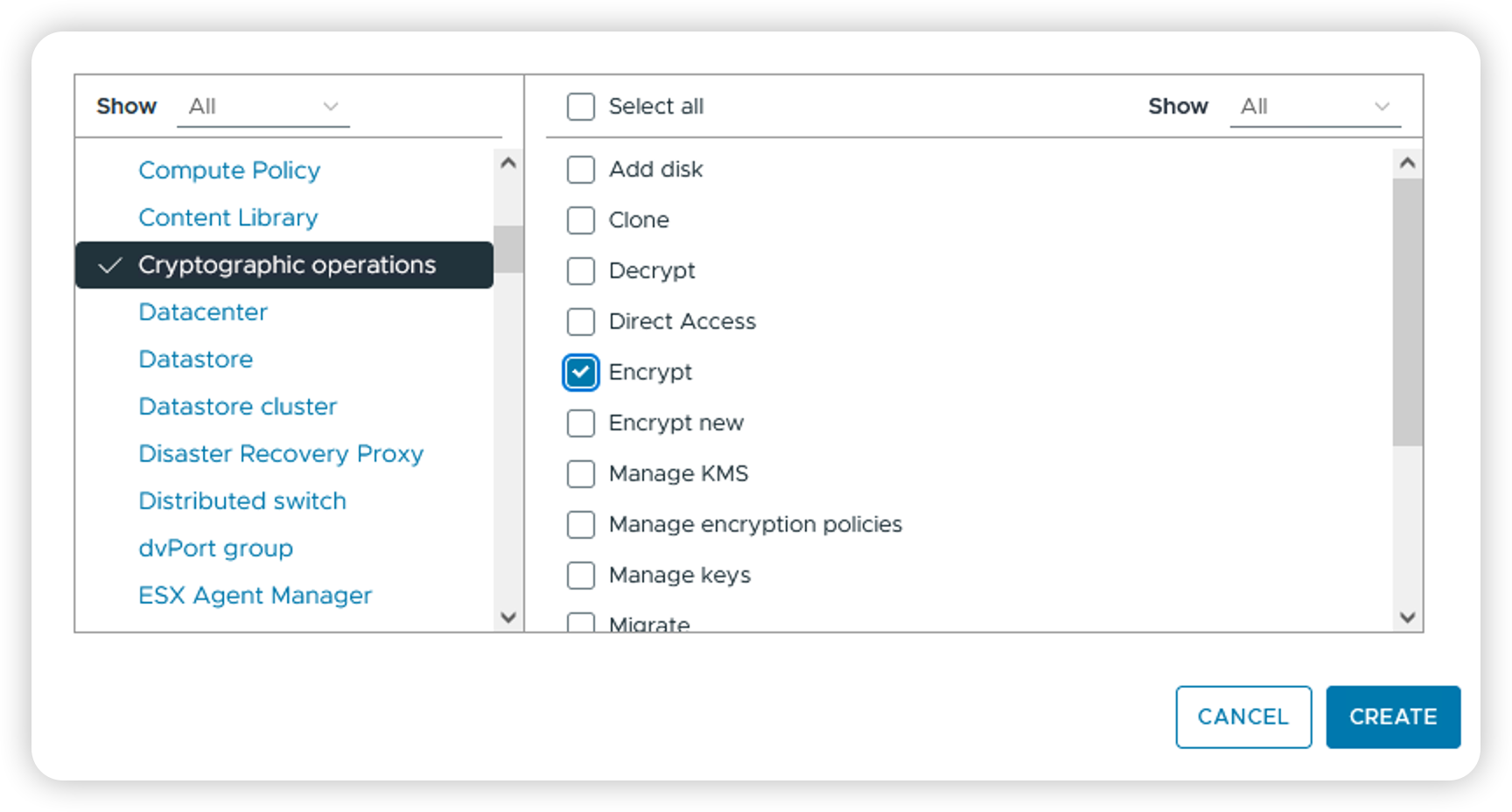The width and height of the screenshot is (1512, 812).
Task: Click the privileges list scrollbar thumb
Action: (x=1407, y=311)
